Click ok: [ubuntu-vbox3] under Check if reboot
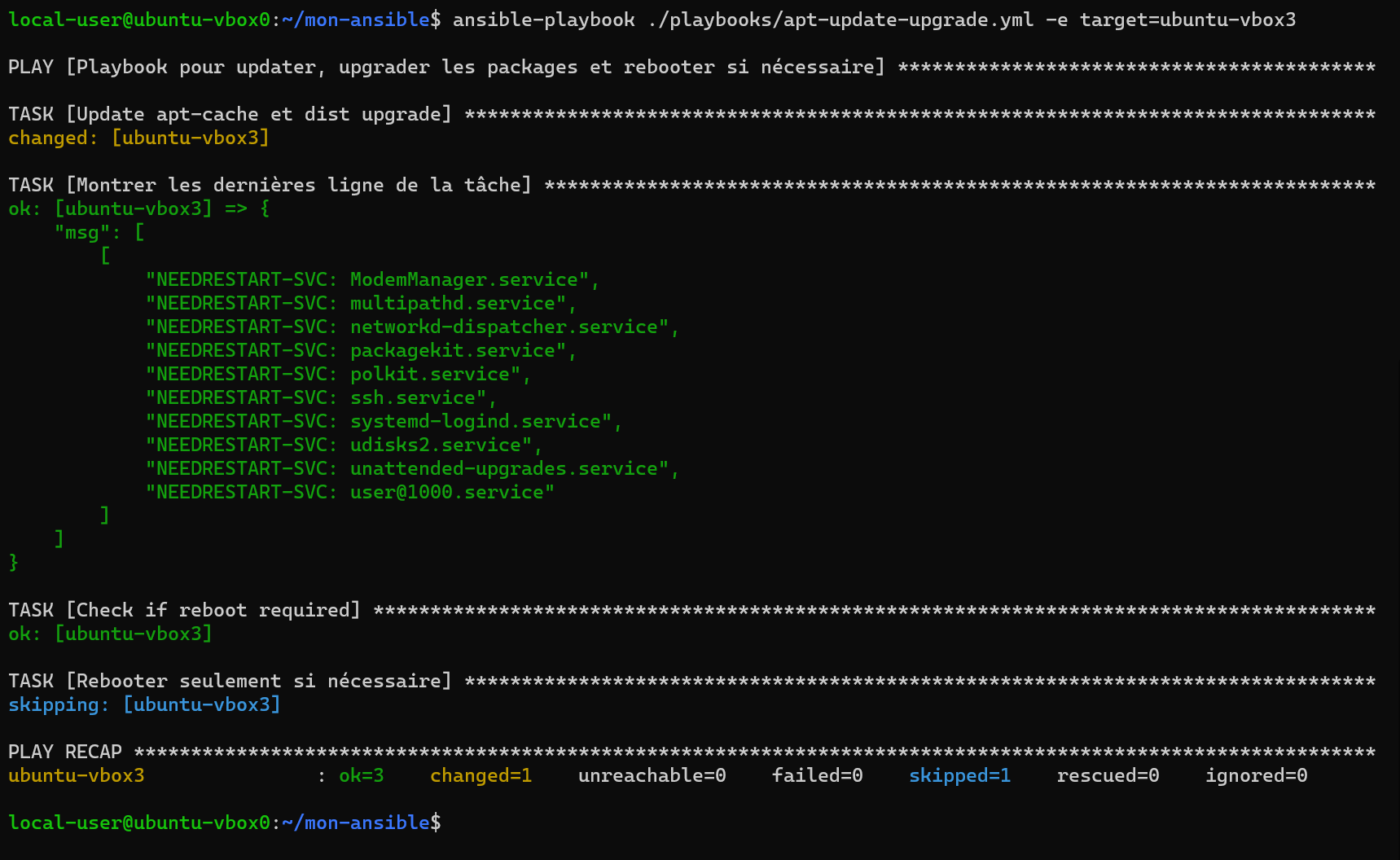Screen dimensions: 1400x860 coord(110,634)
